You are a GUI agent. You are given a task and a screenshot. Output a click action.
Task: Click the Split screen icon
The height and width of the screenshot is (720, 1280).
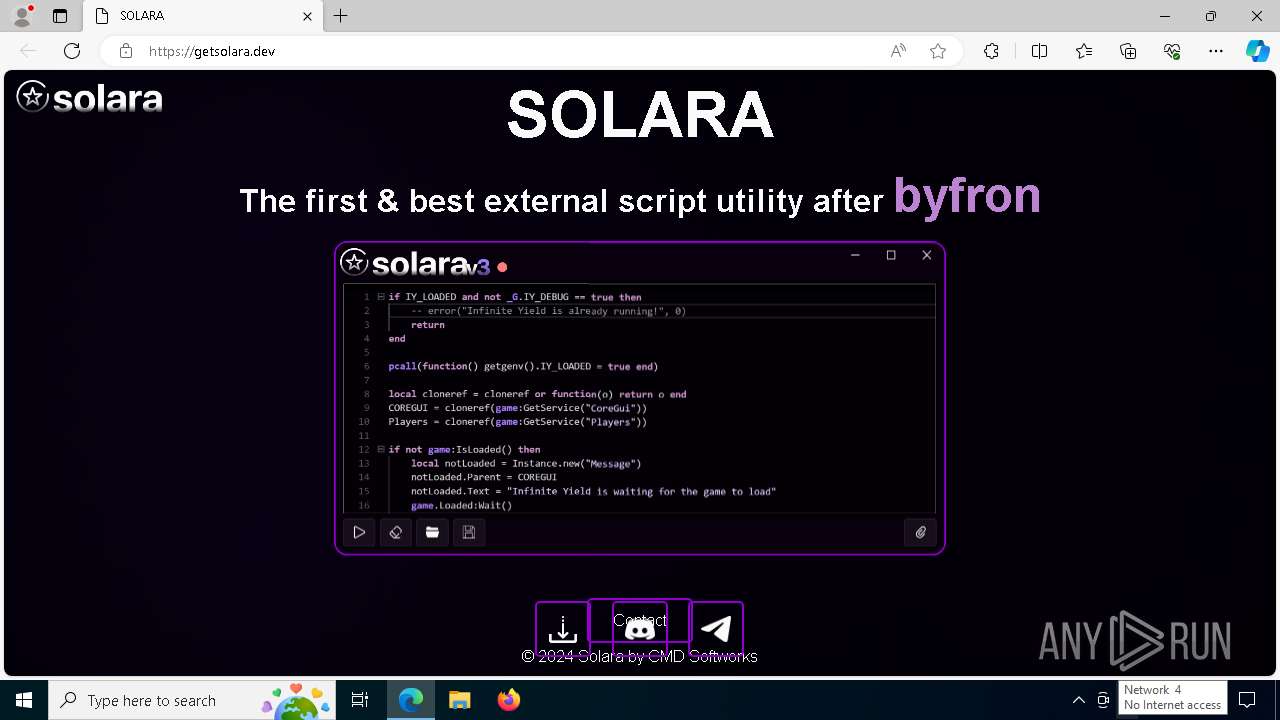[1039, 51]
